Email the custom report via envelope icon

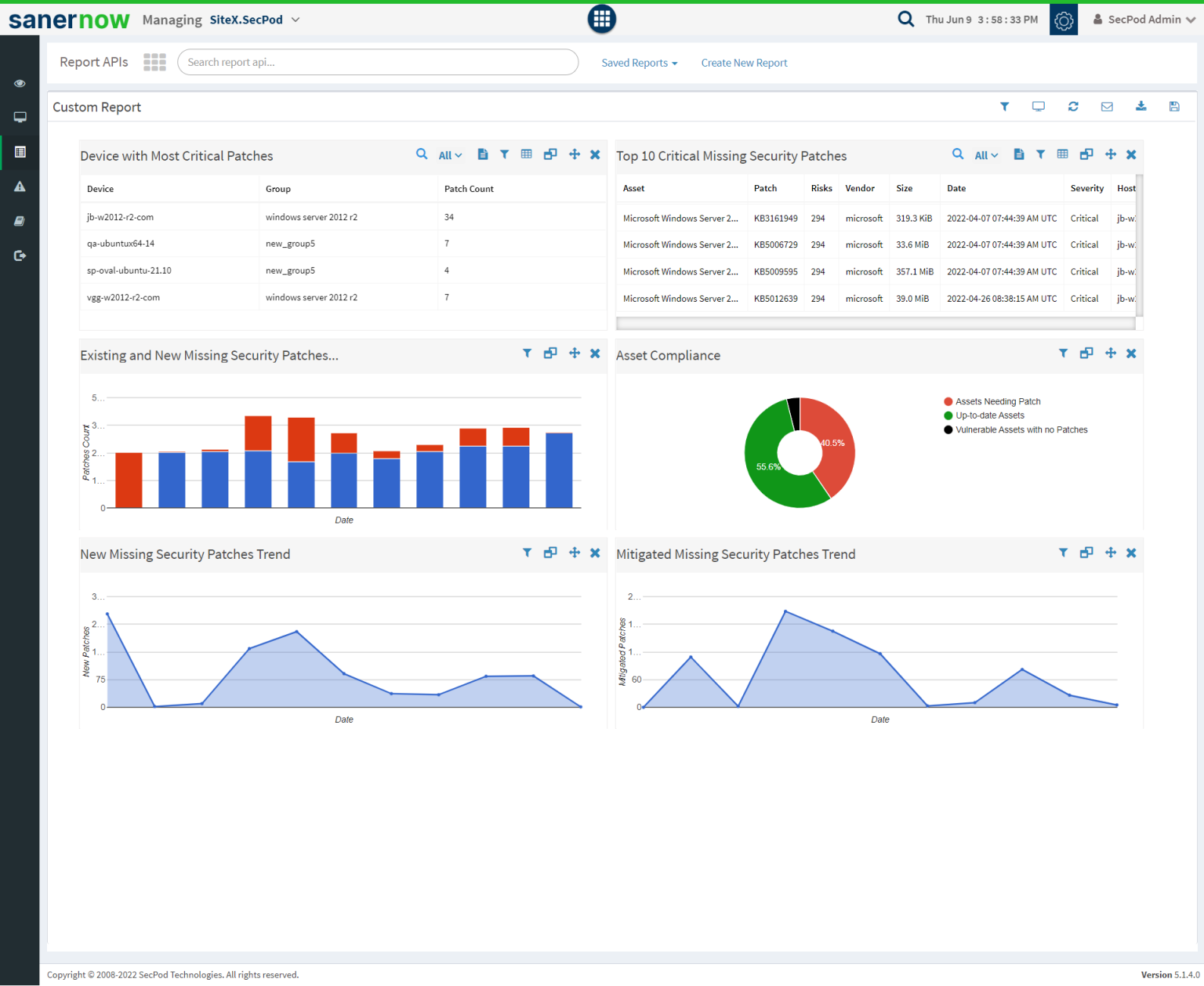(x=1107, y=107)
